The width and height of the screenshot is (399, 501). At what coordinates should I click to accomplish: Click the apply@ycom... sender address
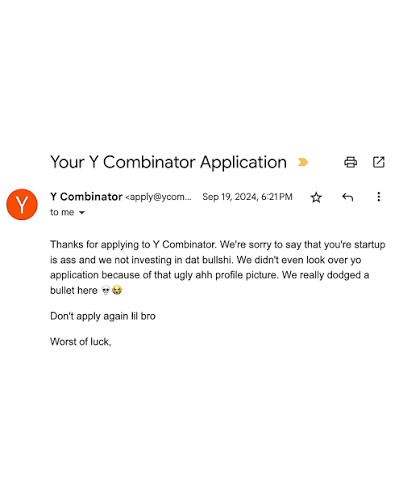(x=158, y=197)
